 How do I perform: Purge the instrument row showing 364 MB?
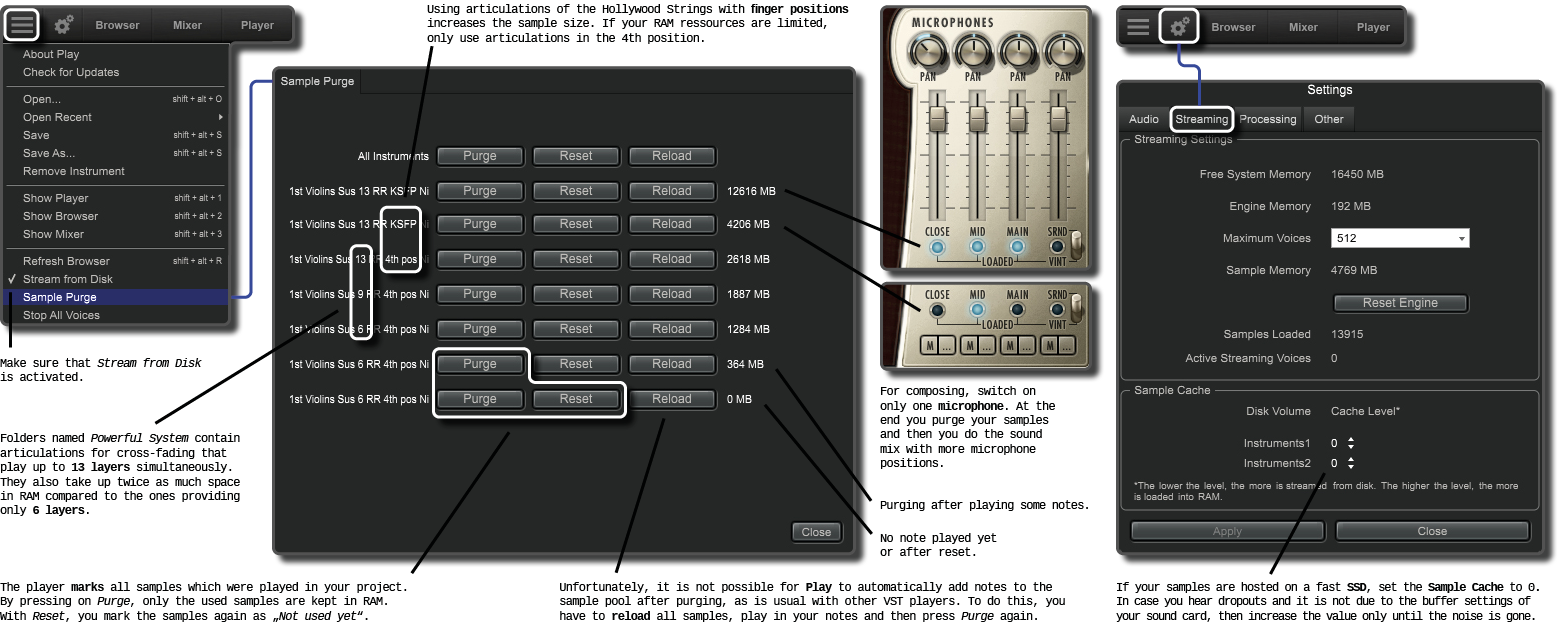point(480,364)
